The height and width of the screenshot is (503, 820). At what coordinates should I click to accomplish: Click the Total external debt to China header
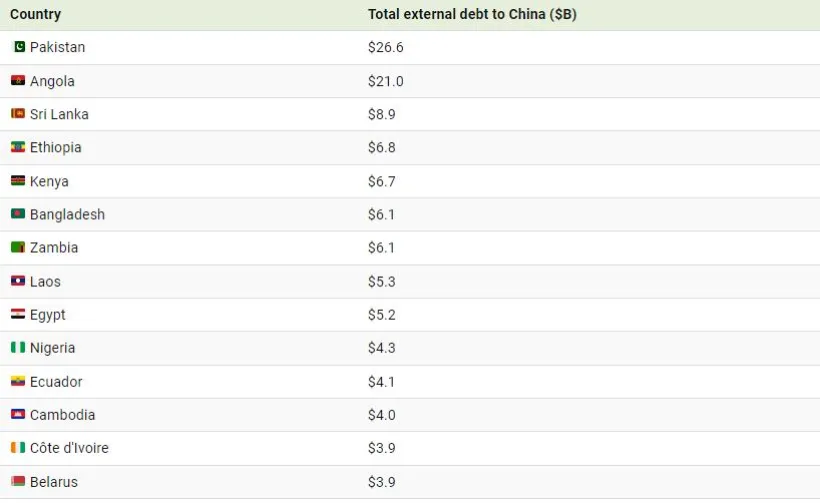coord(471,14)
